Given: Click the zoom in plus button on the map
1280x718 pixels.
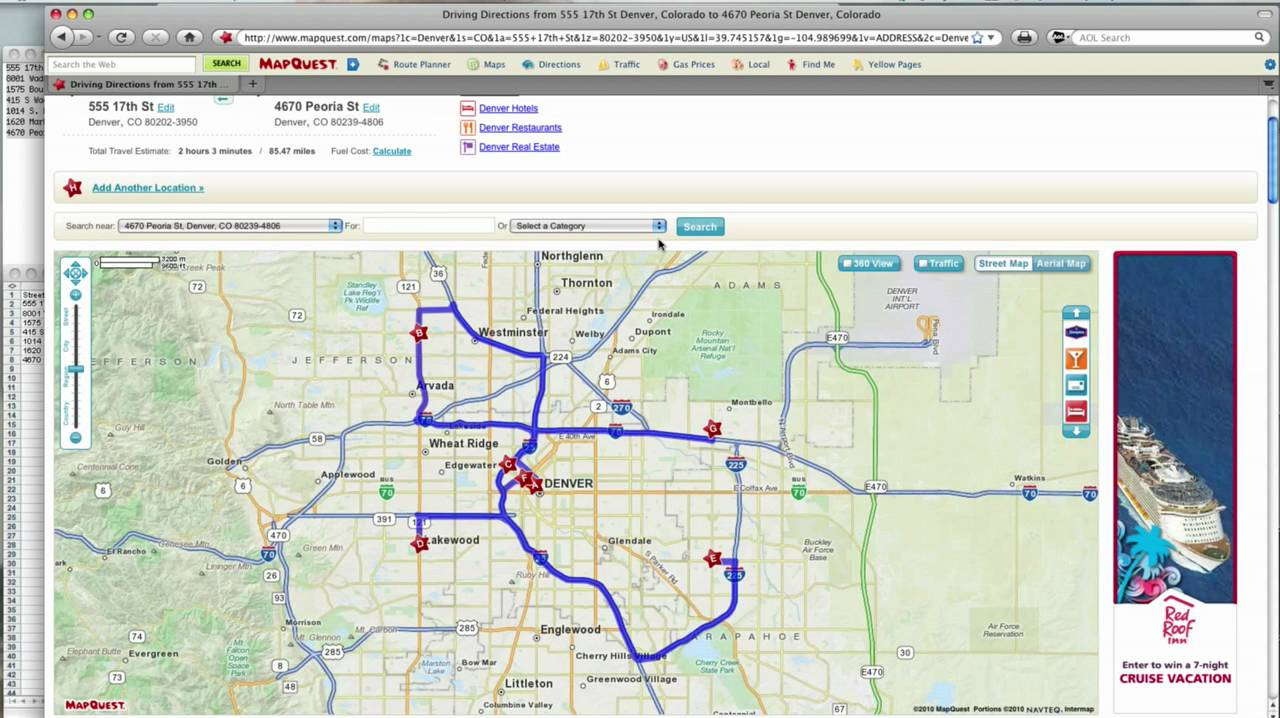Looking at the screenshot, I should click(x=75, y=295).
